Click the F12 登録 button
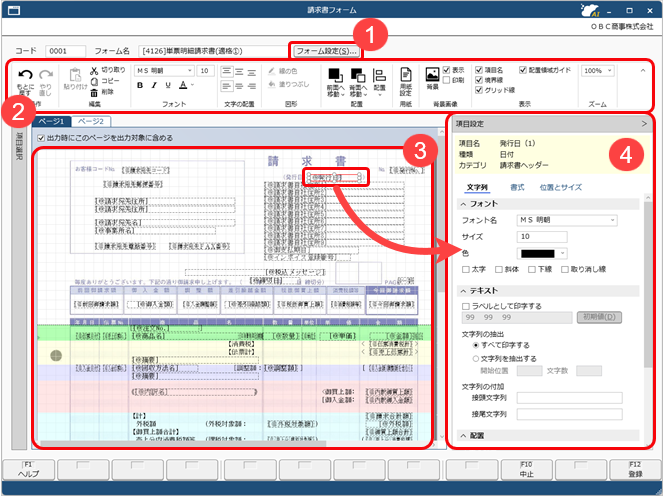This screenshot has width=663, height=496. pos(635,471)
